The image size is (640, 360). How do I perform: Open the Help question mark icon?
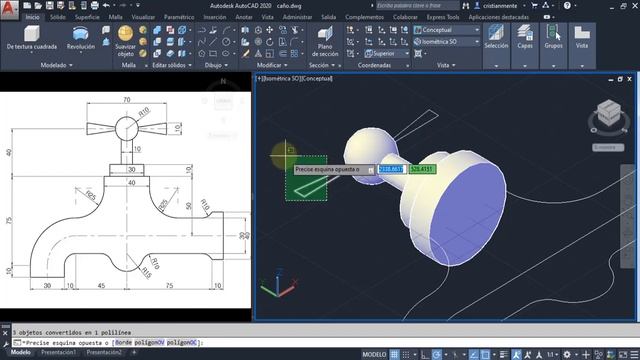[567, 6]
